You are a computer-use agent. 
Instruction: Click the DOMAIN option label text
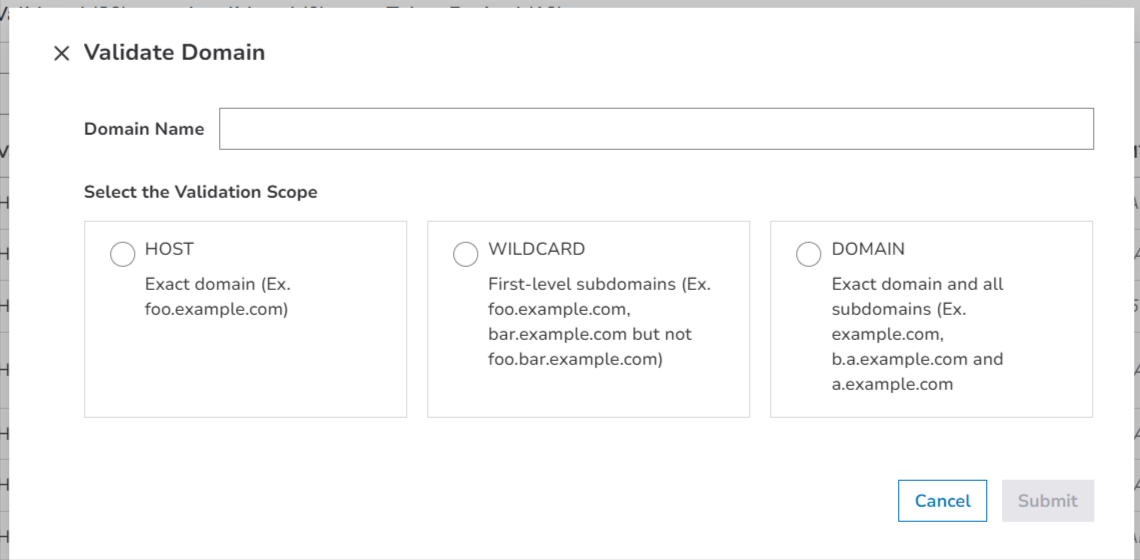click(868, 249)
